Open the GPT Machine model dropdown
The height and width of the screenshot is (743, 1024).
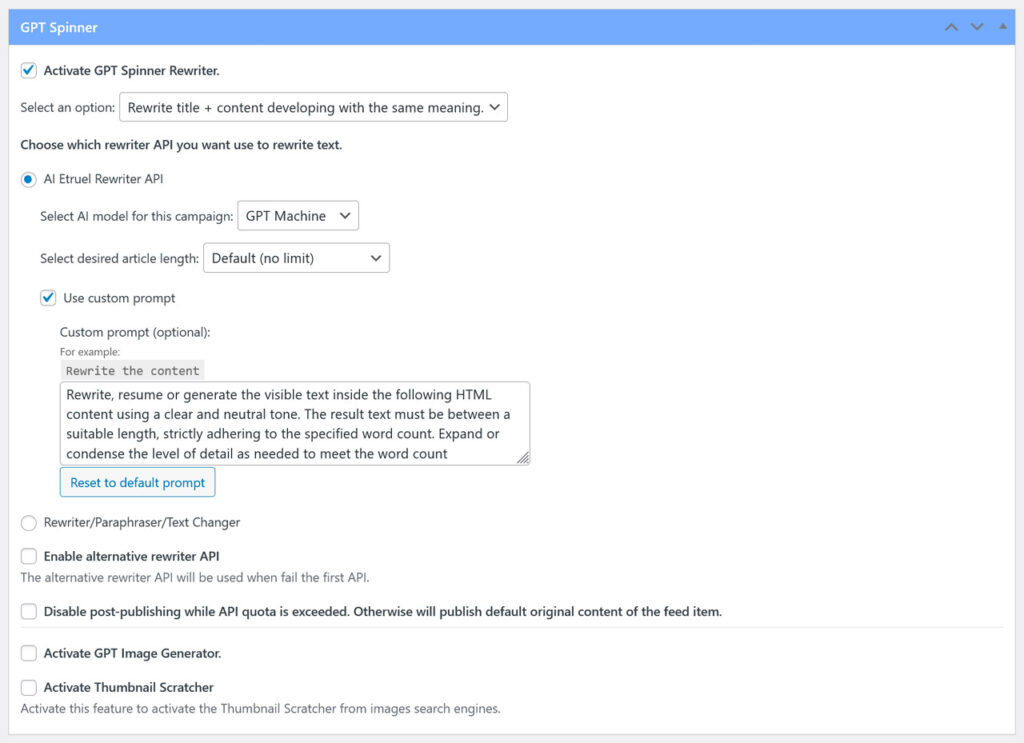point(297,216)
